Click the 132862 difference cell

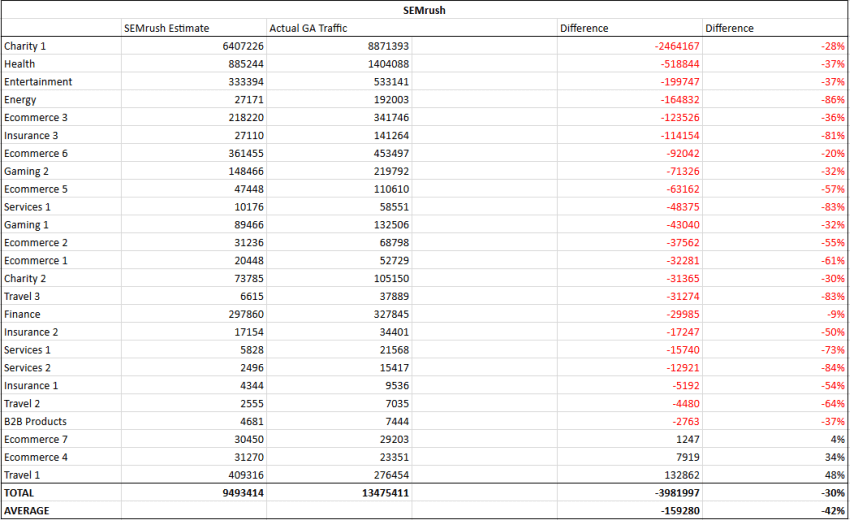[x=629, y=476]
